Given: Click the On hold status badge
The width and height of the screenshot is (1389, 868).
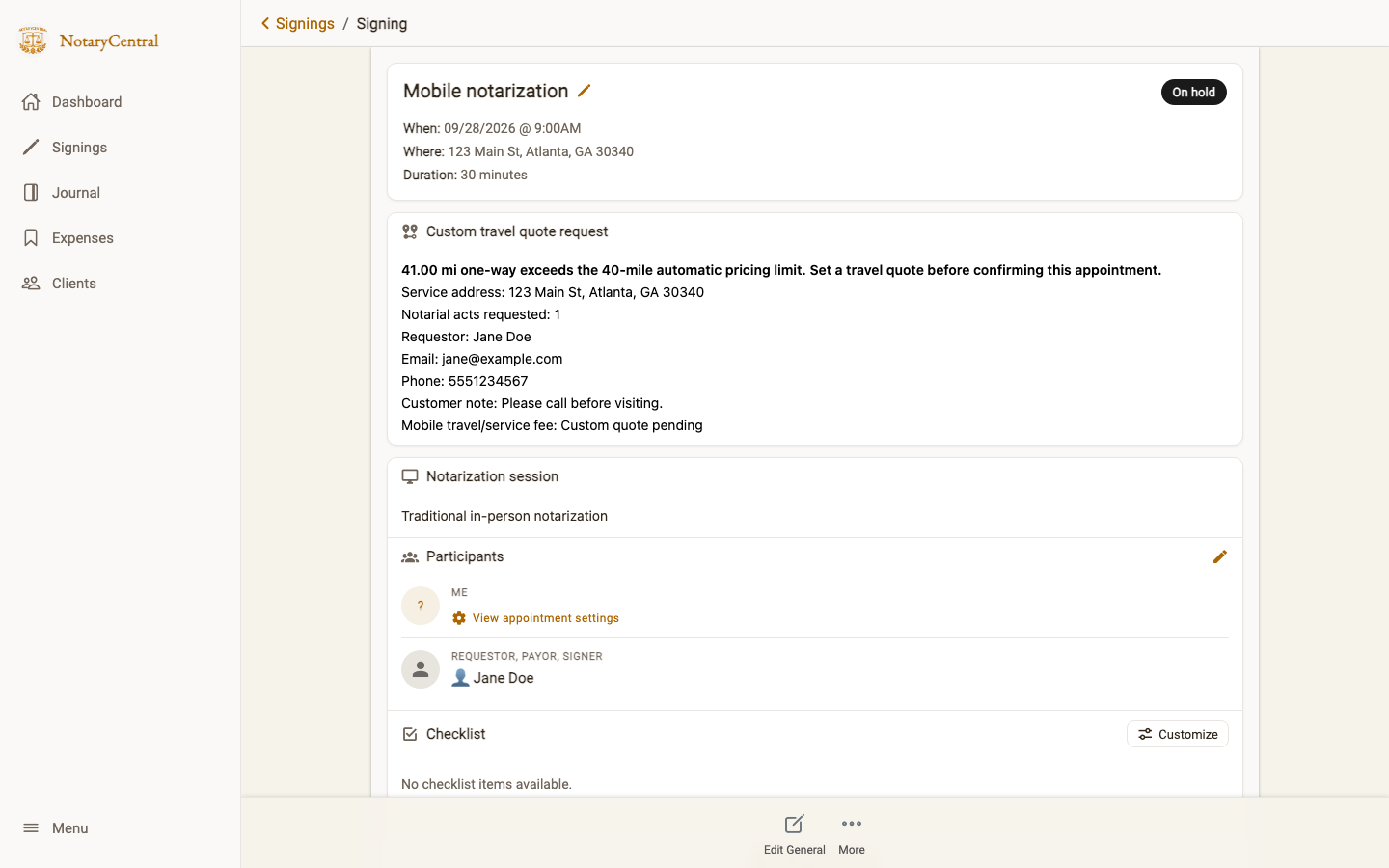Looking at the screenshot, I should 1193,93.
